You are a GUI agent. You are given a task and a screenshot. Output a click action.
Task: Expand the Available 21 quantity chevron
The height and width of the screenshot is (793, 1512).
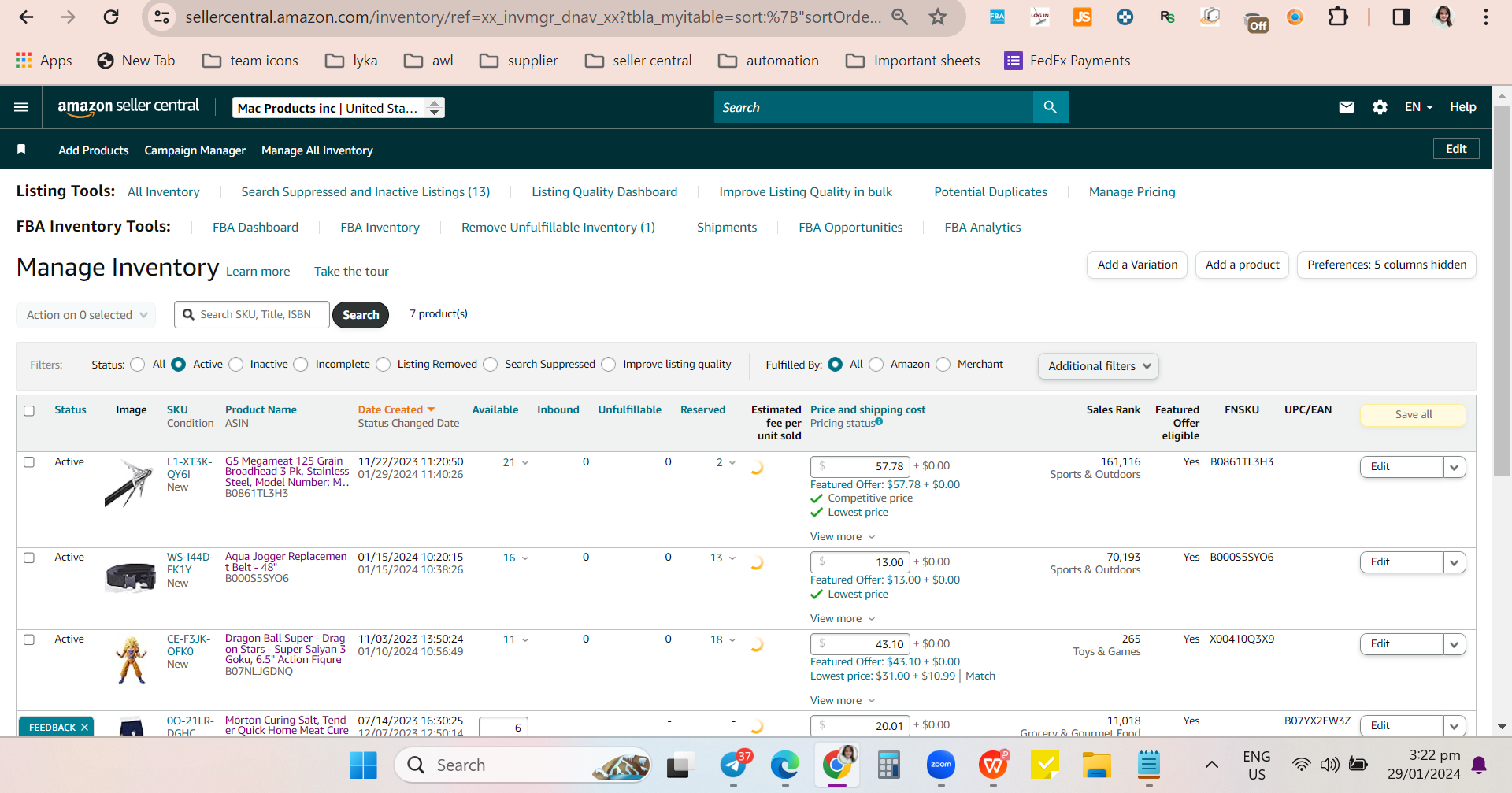pyautogui.click(x=525, y=463)
